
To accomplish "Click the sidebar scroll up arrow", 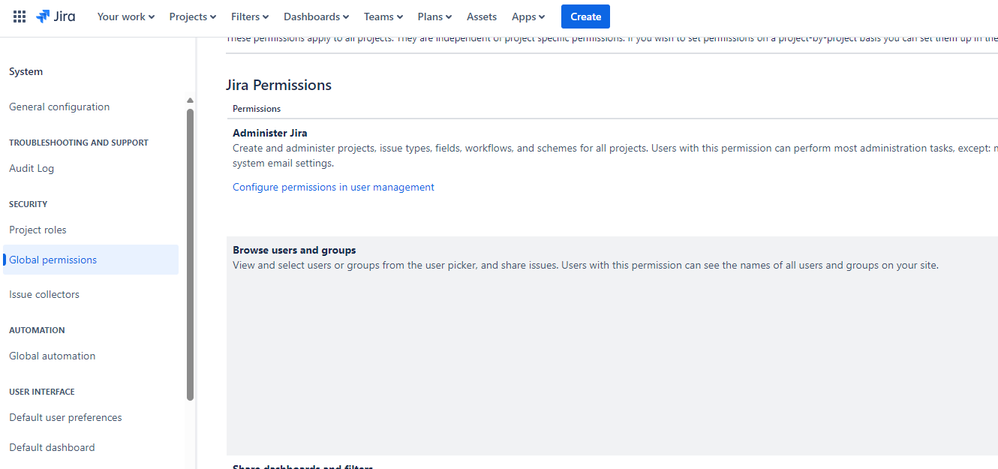I will pyautogui.click(x=190, y=101).
